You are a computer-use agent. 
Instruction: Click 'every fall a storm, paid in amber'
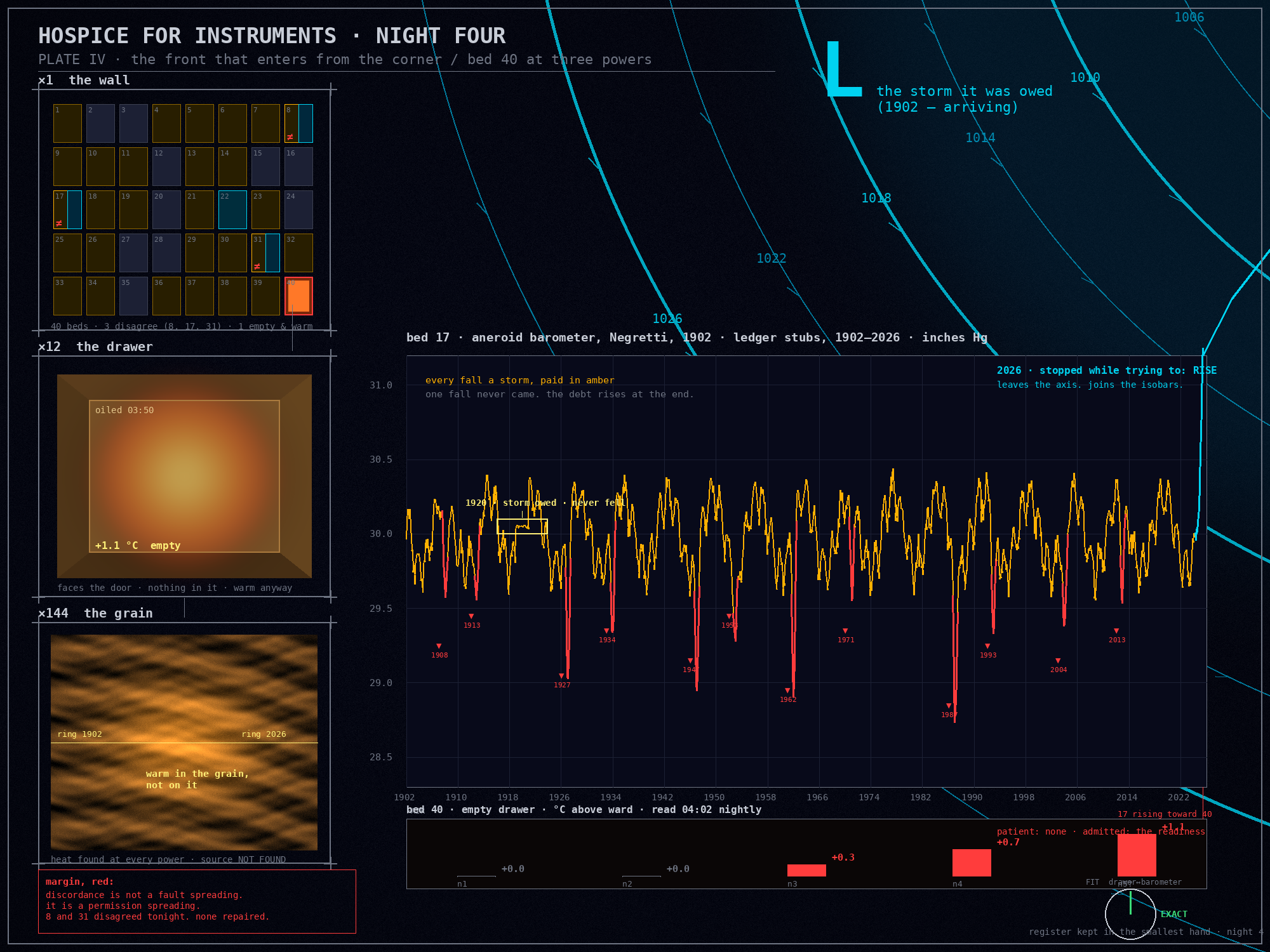tap(520, 380)
